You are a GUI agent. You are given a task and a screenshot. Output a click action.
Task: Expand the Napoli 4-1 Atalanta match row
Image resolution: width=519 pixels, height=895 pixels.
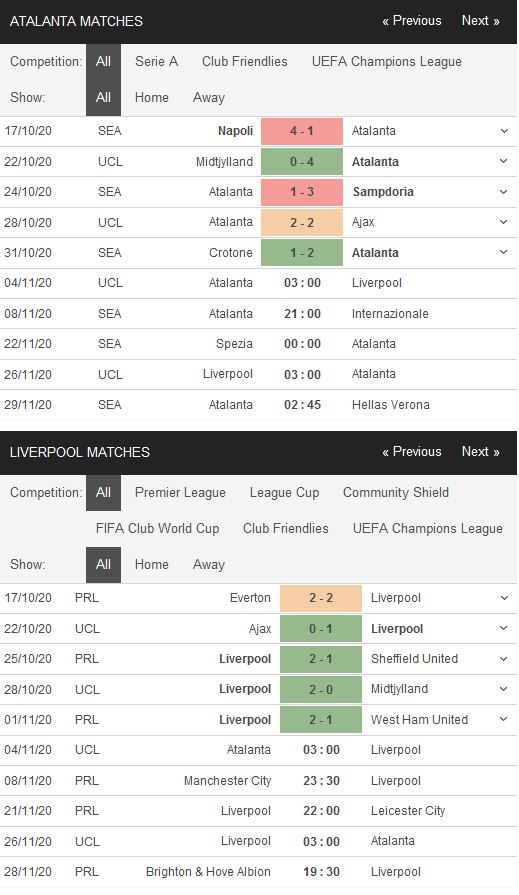(504, 131)
